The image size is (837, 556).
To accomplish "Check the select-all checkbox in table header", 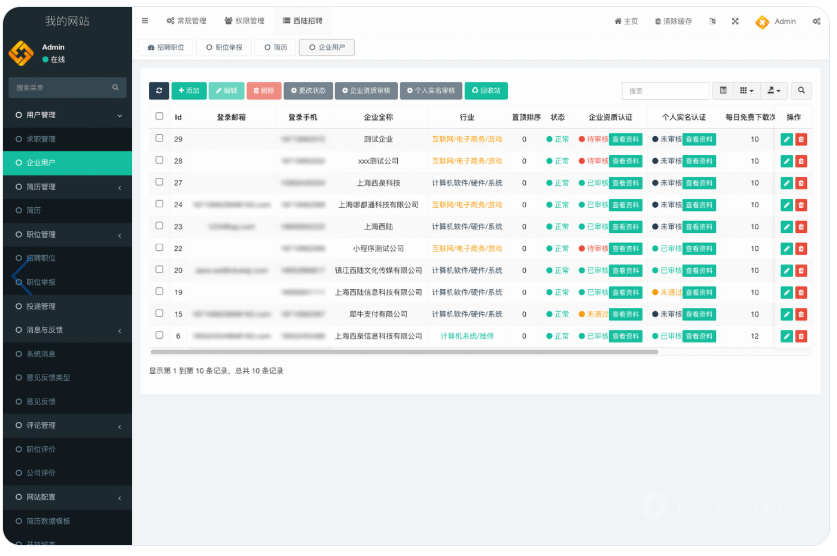I will 159,117.
